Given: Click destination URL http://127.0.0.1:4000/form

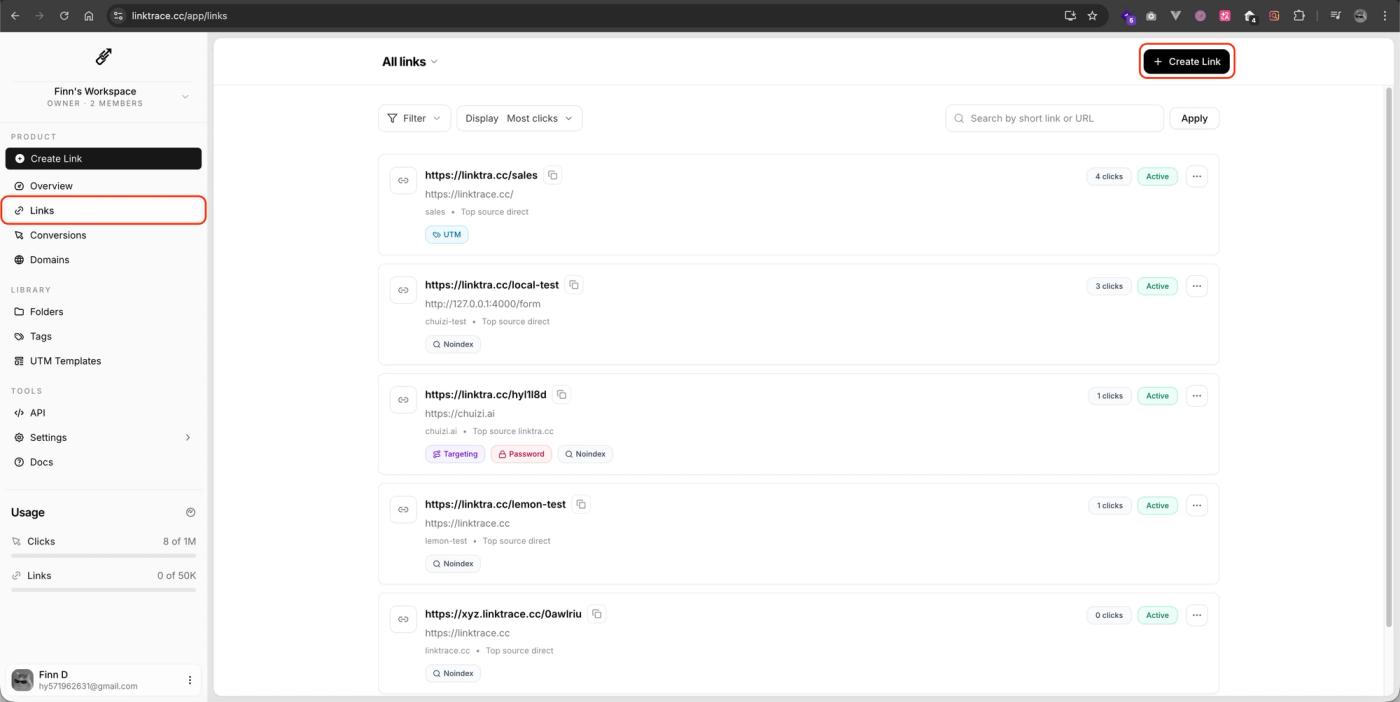Looking at the screenshot, I should pyautogui.click(x=483, y=304).
